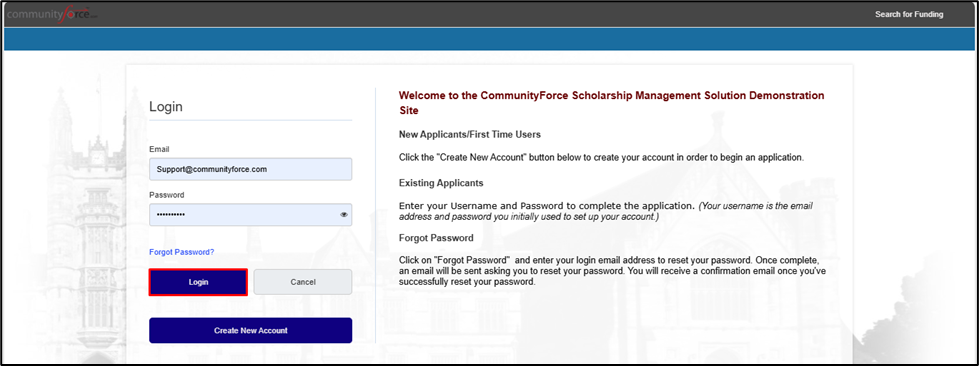Click the Cancel button
The width and height of the screenshot is (979, 366).
click(303, 282)
